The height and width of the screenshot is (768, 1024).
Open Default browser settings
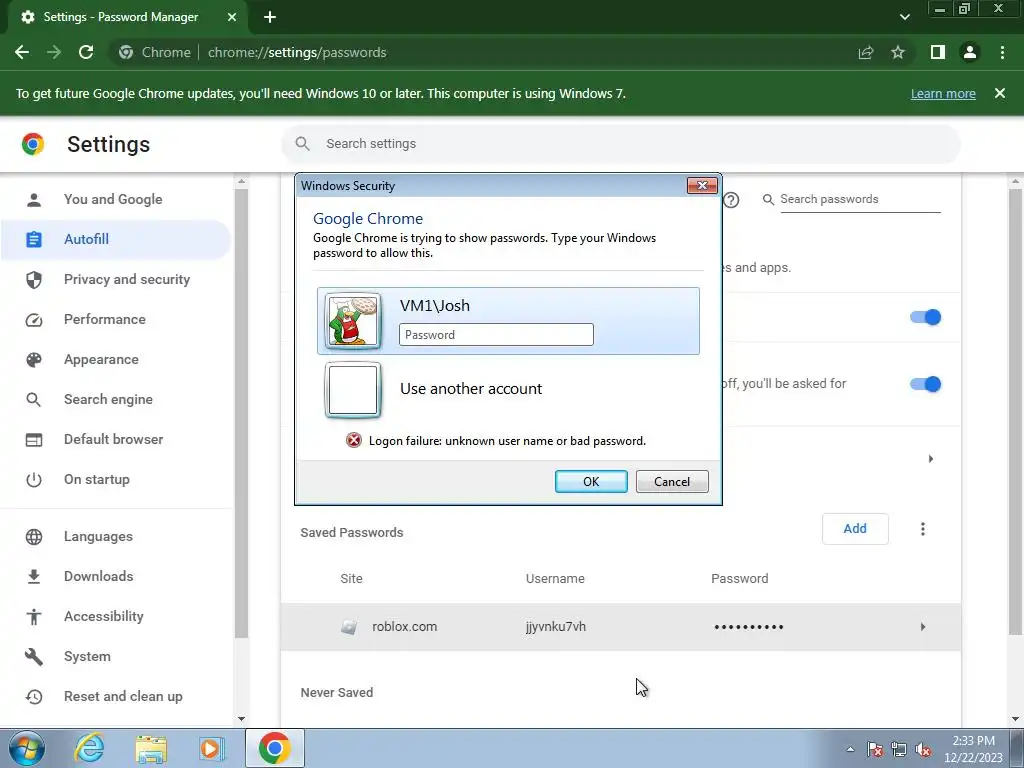pyautogui.click(x=114, y=439)
